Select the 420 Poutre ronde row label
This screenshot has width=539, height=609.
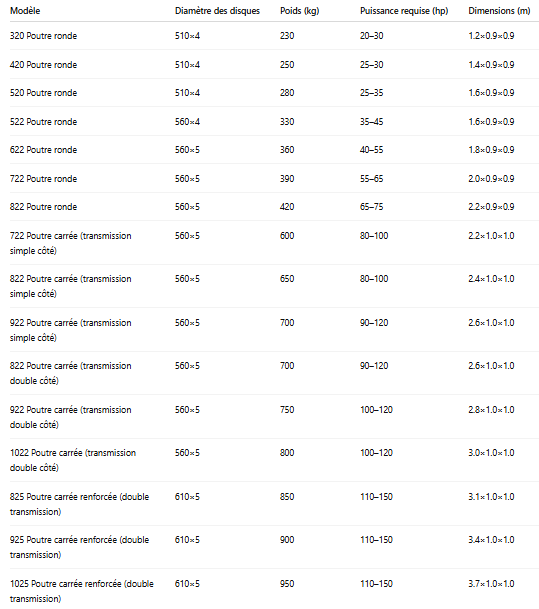click(x=43, y=64)
